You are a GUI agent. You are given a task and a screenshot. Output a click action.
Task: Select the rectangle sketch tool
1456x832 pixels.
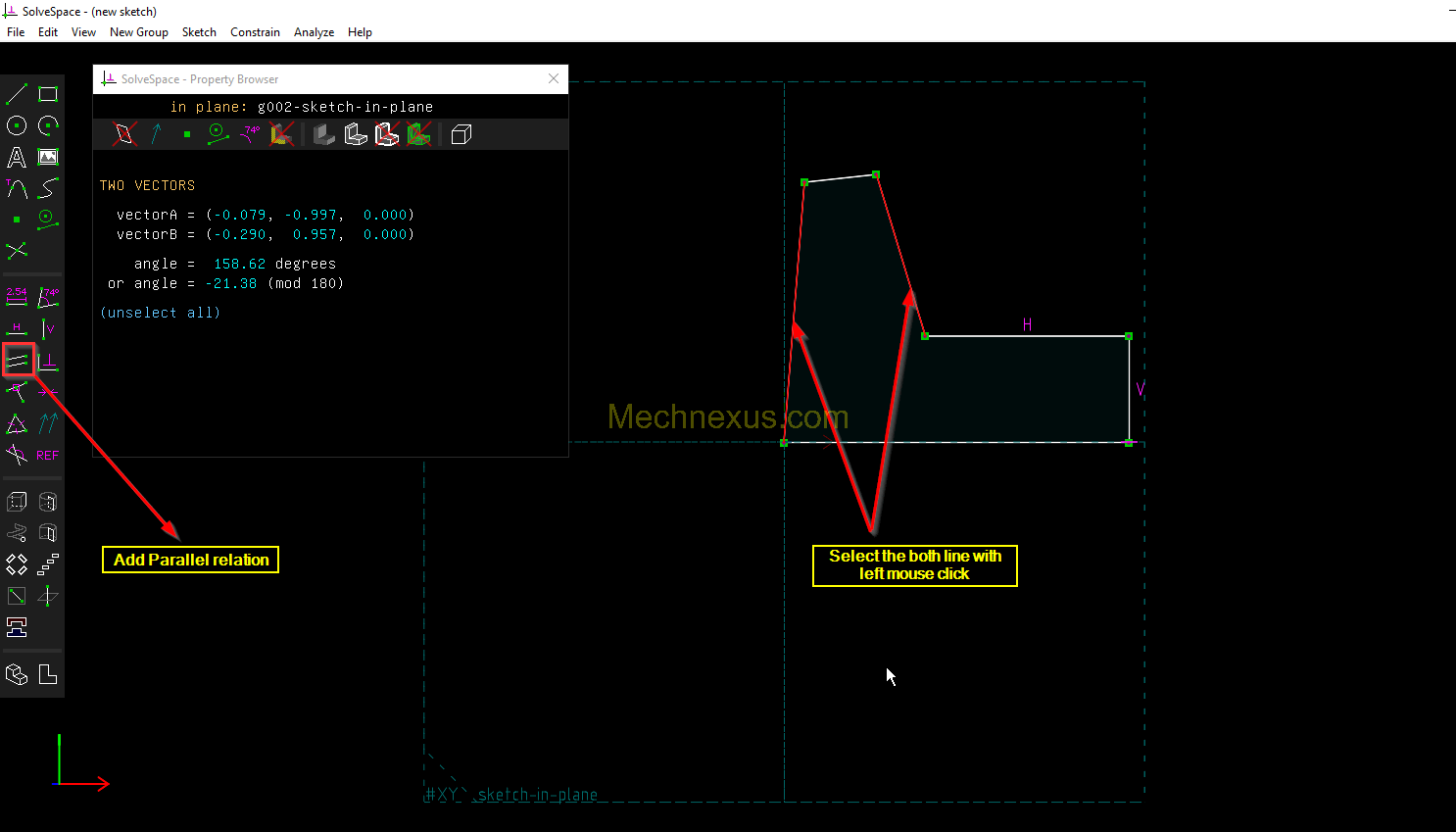tap(48, 94)
